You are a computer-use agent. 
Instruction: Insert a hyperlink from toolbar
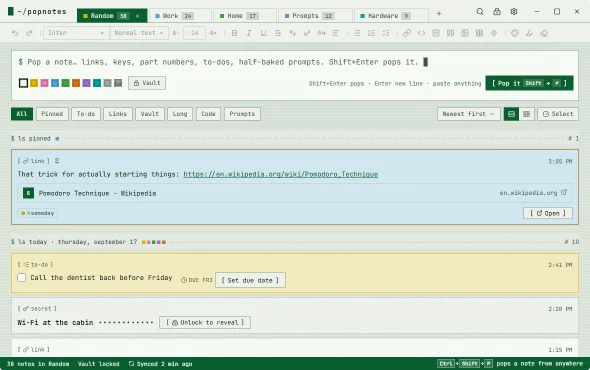tap(407, 33)
